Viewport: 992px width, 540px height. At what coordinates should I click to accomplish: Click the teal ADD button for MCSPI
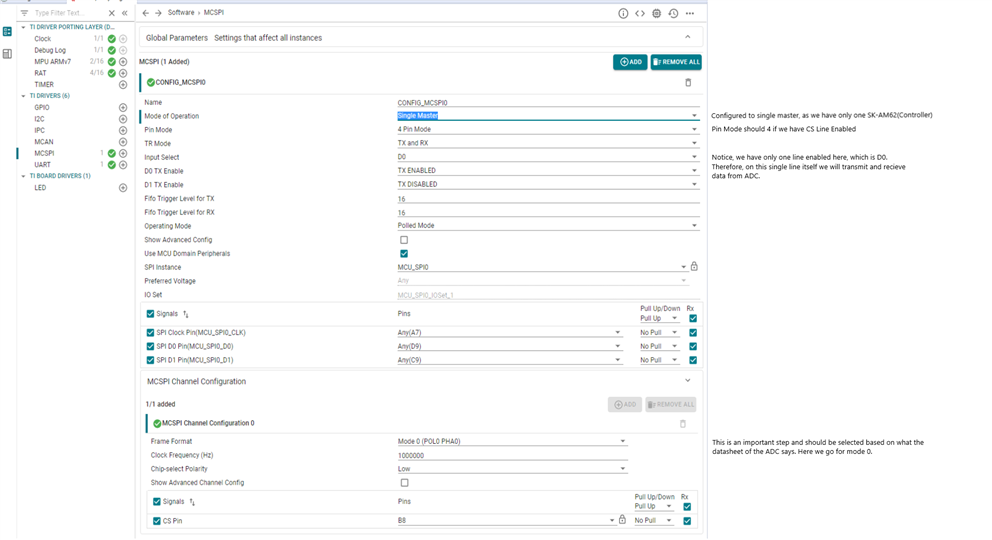630,62
